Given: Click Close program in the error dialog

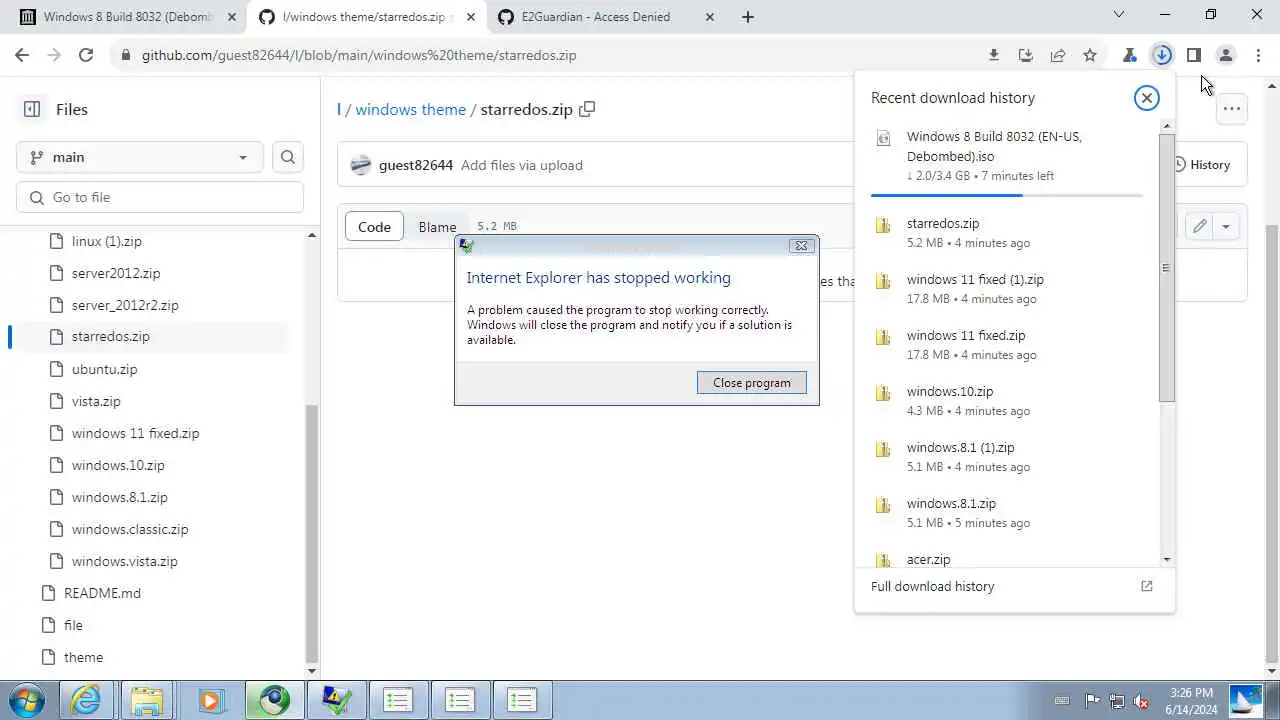Looking at the screenshot, I should (752, 383).
